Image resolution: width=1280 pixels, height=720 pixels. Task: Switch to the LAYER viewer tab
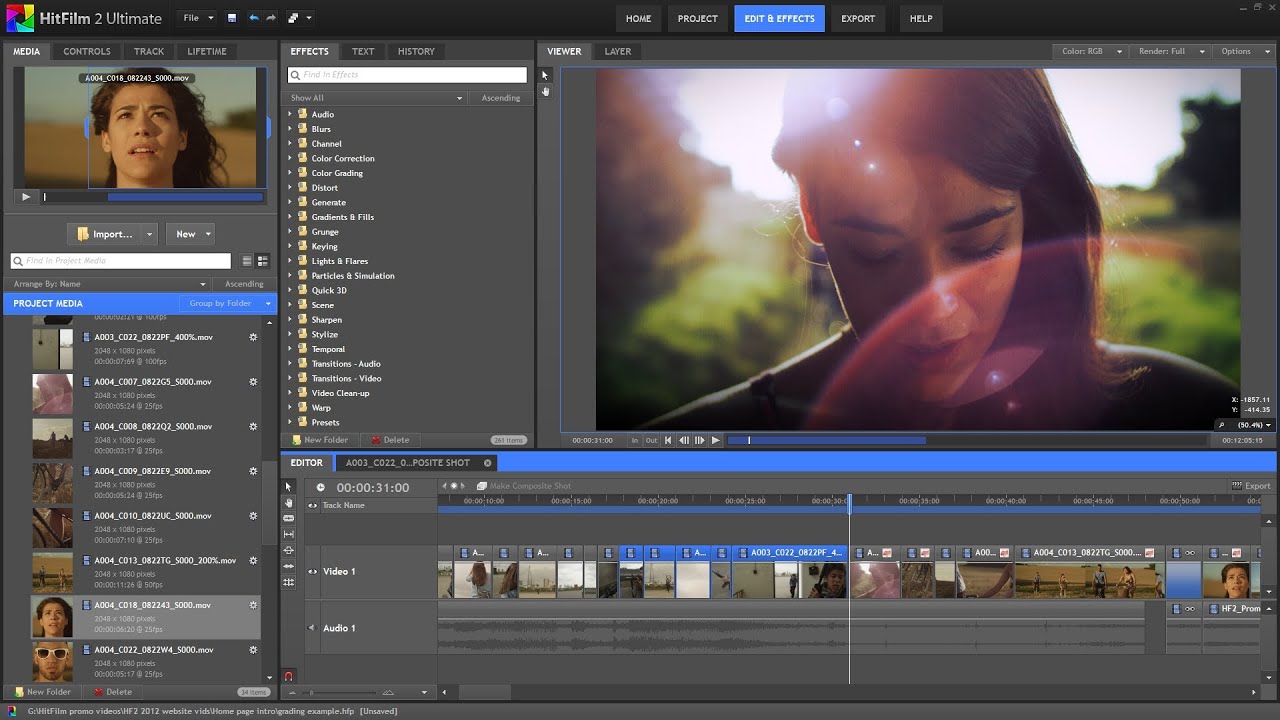click(618, 51)
